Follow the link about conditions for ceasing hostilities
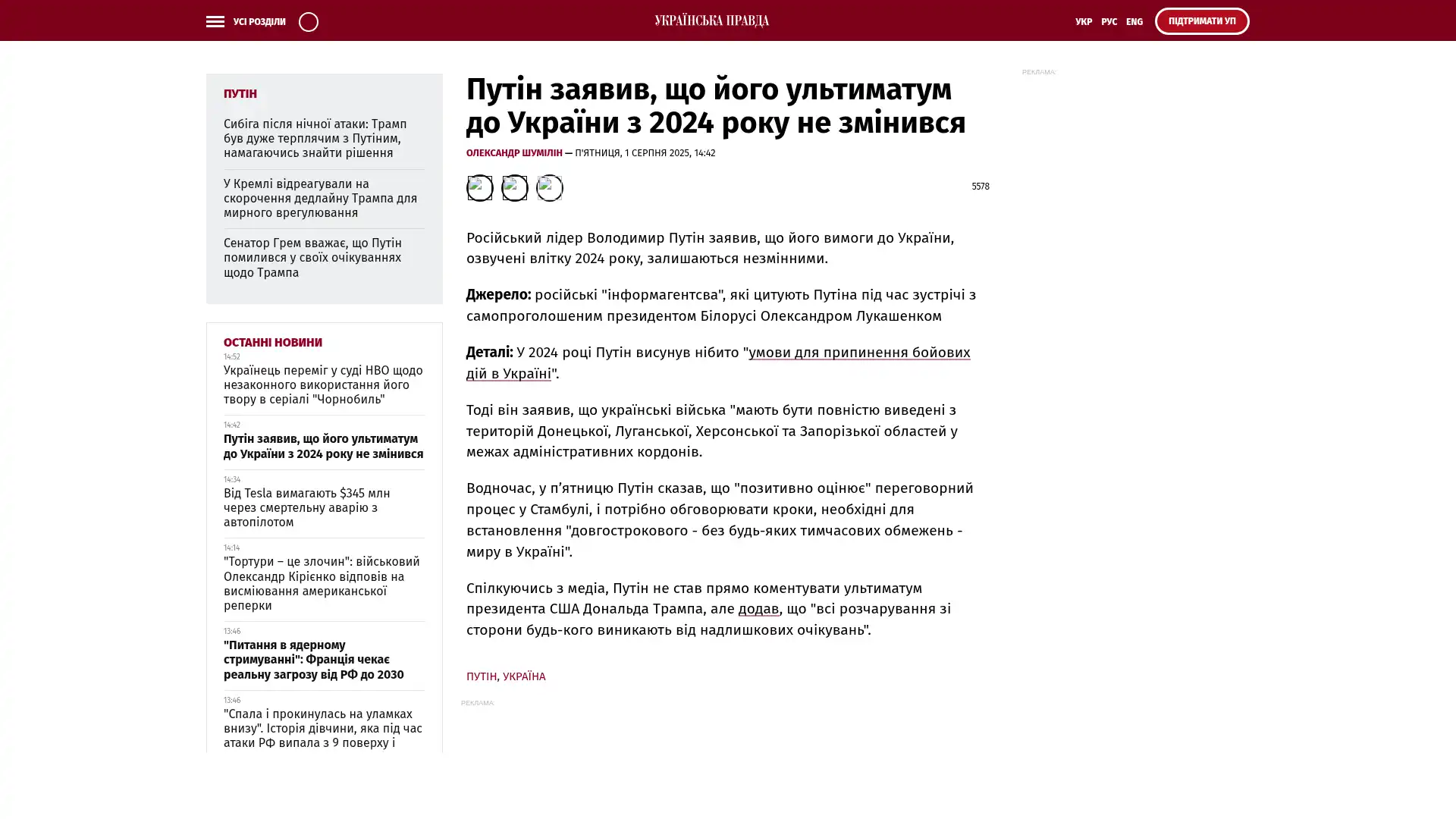The image size is (1456, 819). coord(858,353)
